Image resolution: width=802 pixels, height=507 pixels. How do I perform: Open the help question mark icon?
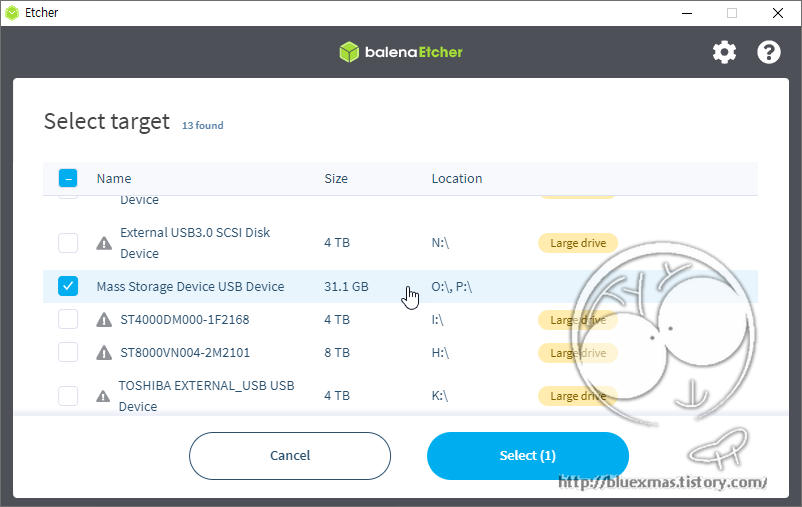[769, 52]
